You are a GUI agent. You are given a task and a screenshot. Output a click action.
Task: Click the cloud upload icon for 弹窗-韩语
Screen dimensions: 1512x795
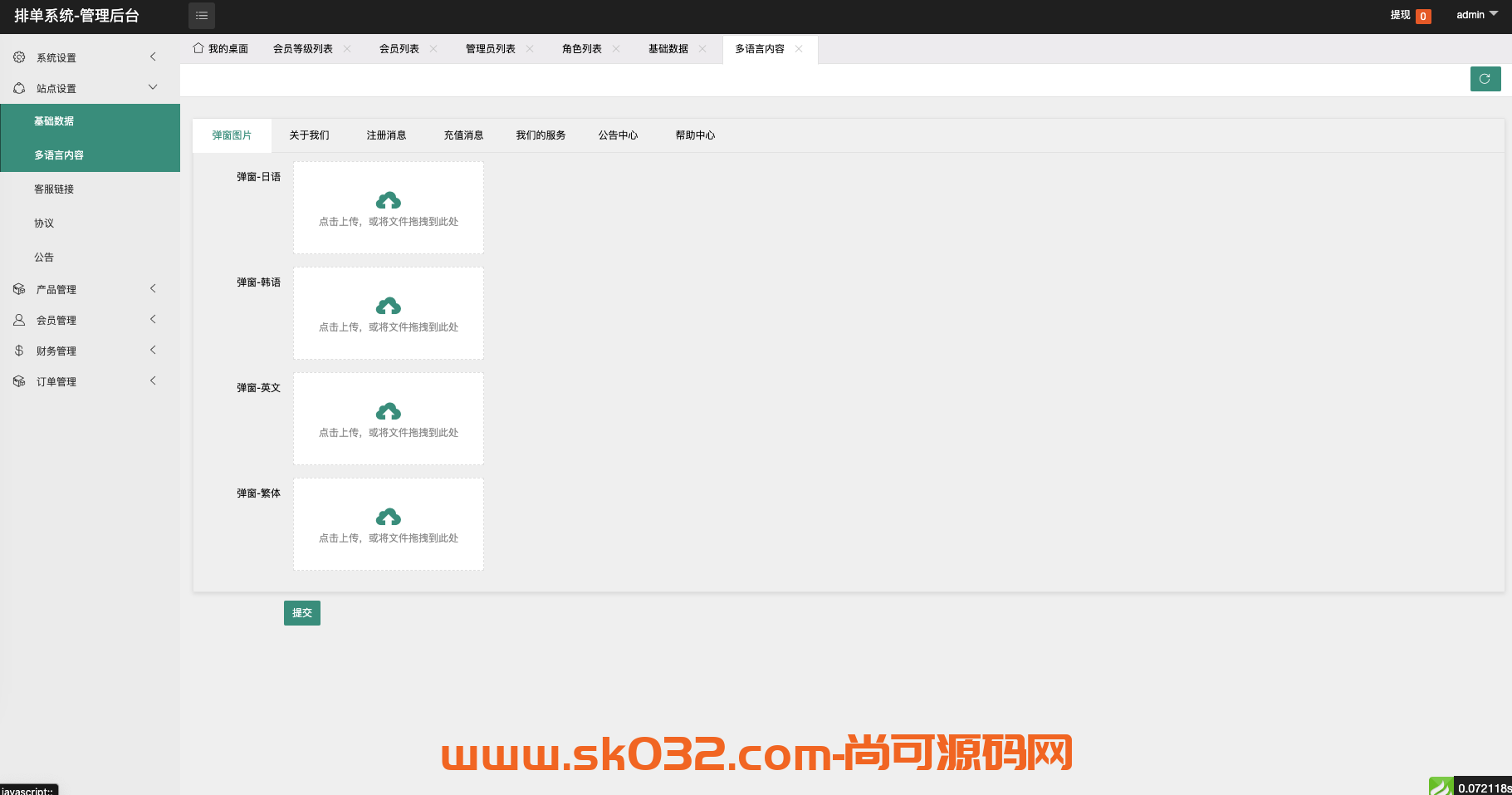(x=389, y=306)
